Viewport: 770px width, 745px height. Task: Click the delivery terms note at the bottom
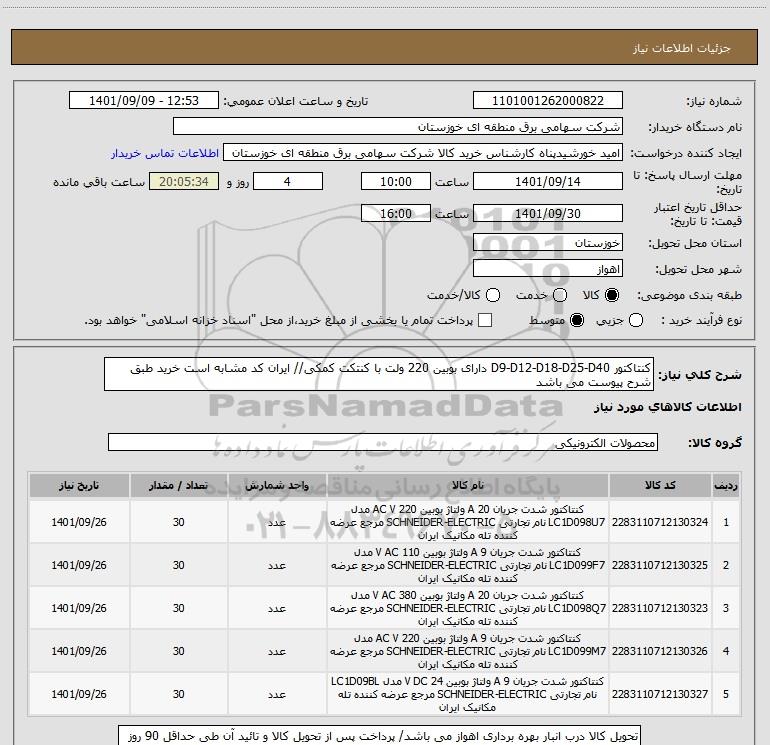(x=379, y=736)
